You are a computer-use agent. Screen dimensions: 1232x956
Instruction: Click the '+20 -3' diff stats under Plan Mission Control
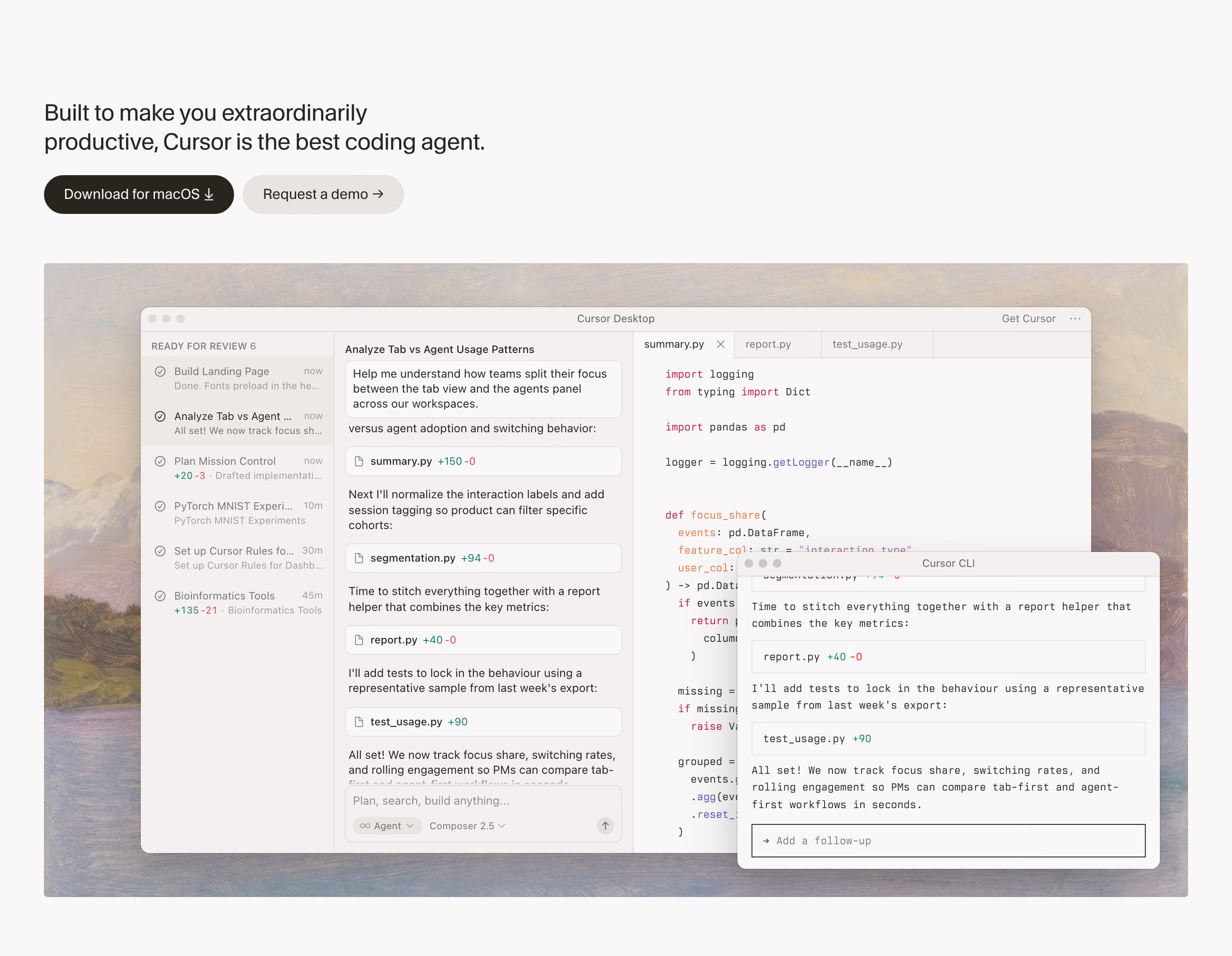(x=190, y=476)
